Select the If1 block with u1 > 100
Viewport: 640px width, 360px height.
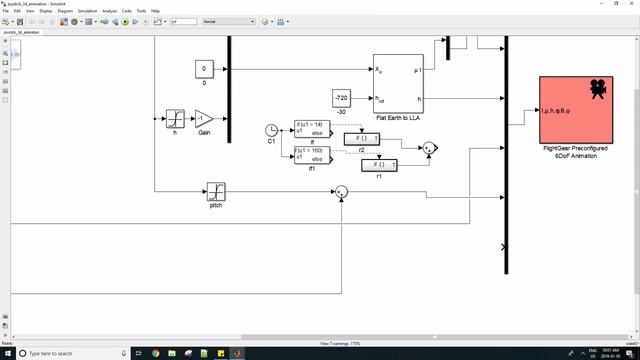pyautogui.click(x=312, y=156)
